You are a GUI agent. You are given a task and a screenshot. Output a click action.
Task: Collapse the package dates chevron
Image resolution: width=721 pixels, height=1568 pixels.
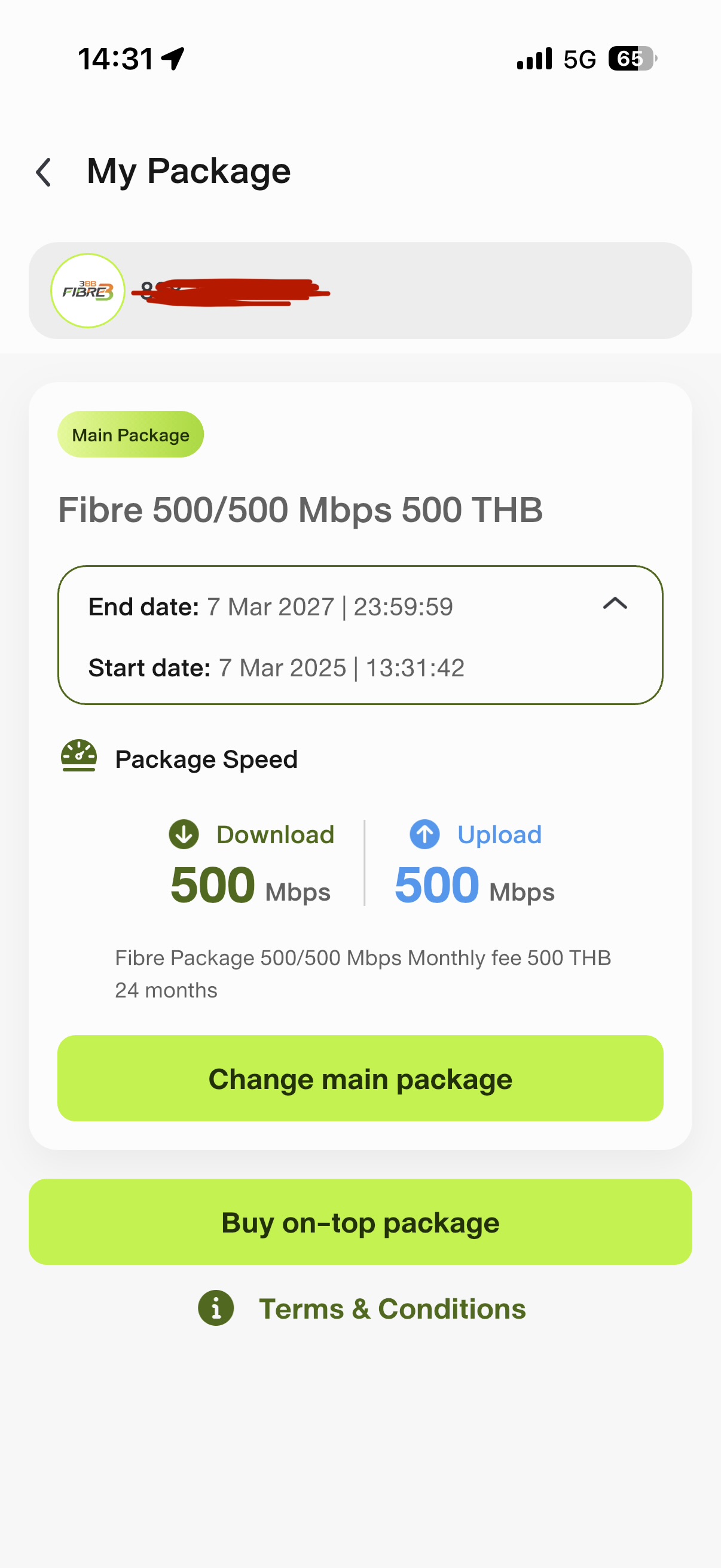pyautogui.click(x=615, y=603)
